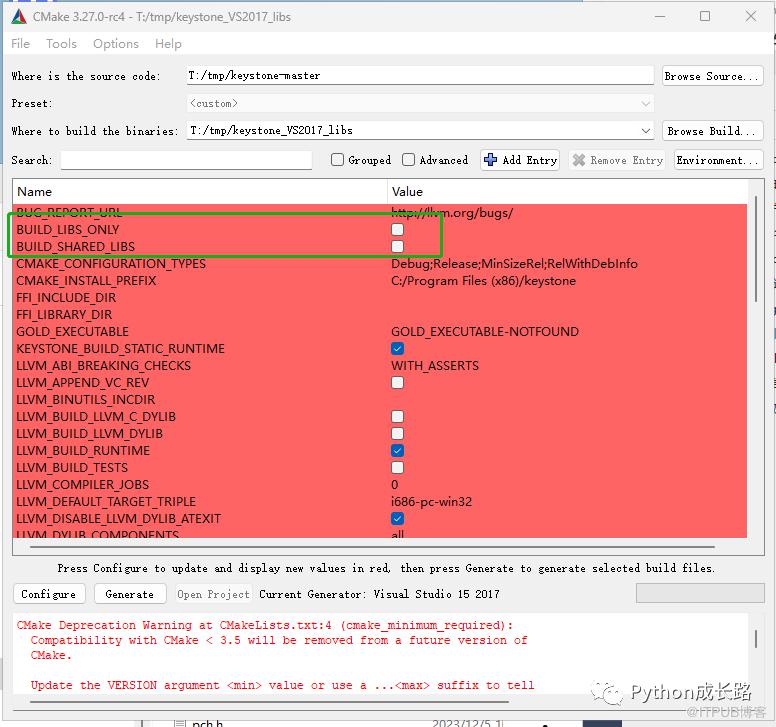Open the Help menu
The image size is (776, 727).
pyautogui.click(x=168, y=44)
